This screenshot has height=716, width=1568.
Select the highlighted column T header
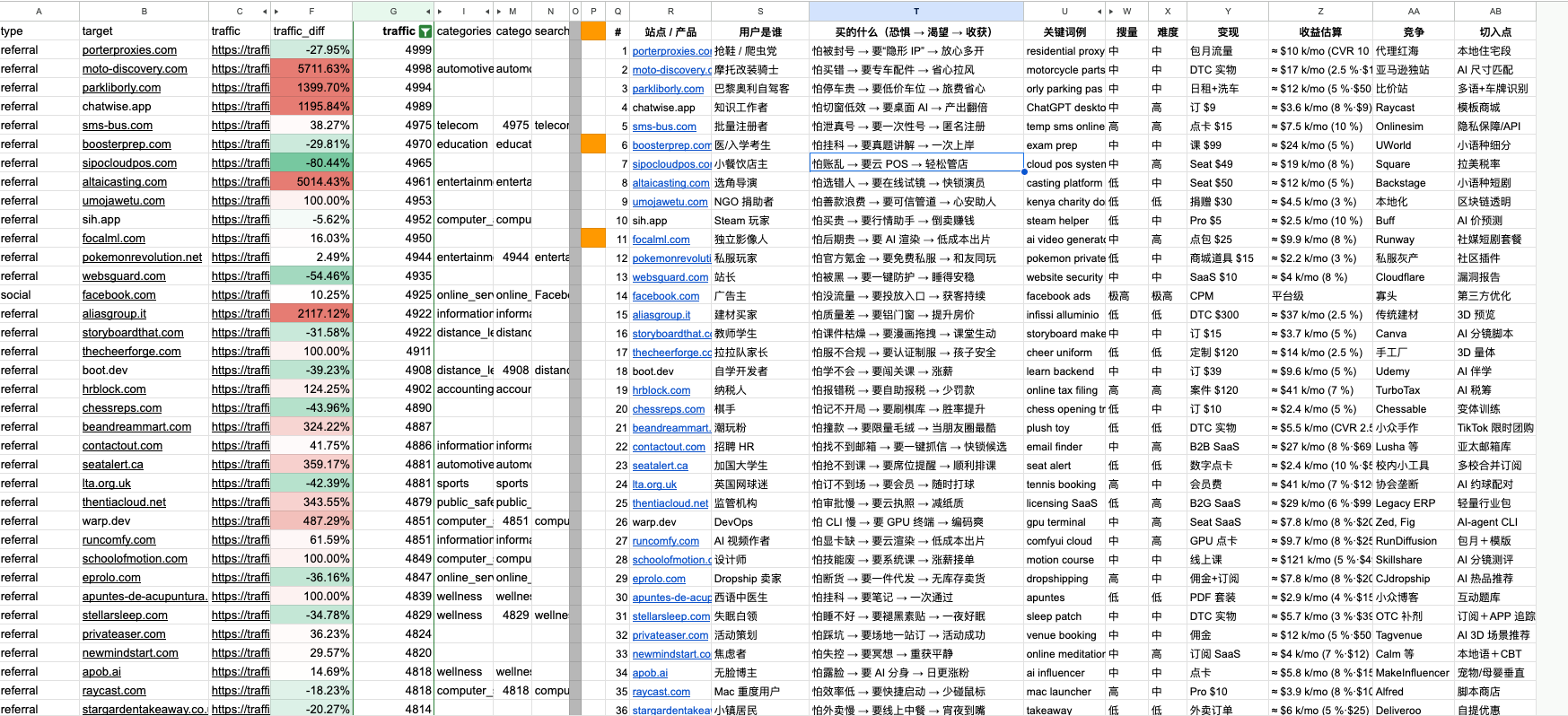pyautogui.click(x=915, y=12)
